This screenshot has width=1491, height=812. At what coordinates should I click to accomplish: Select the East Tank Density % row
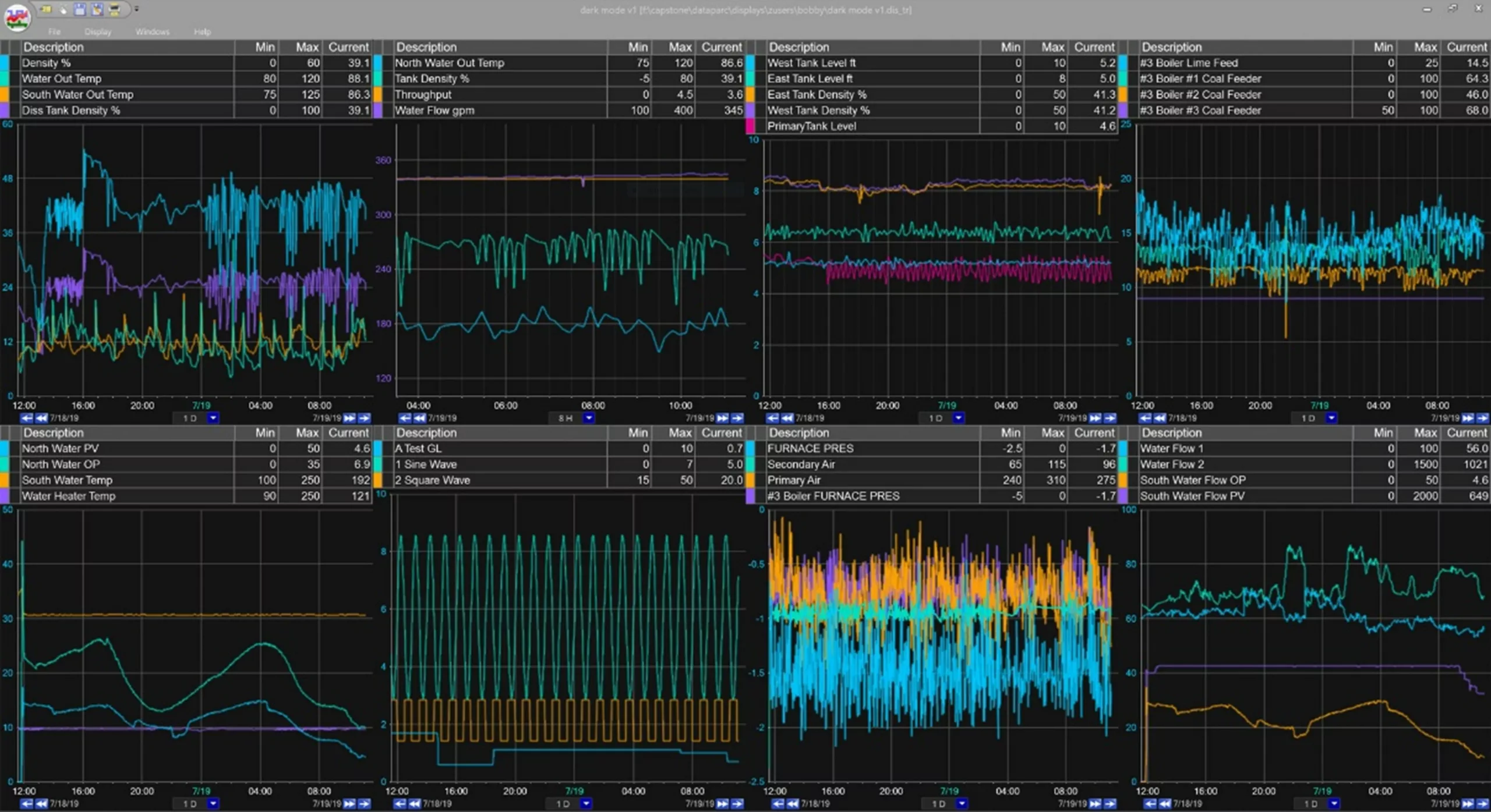[x=931, y=94]
